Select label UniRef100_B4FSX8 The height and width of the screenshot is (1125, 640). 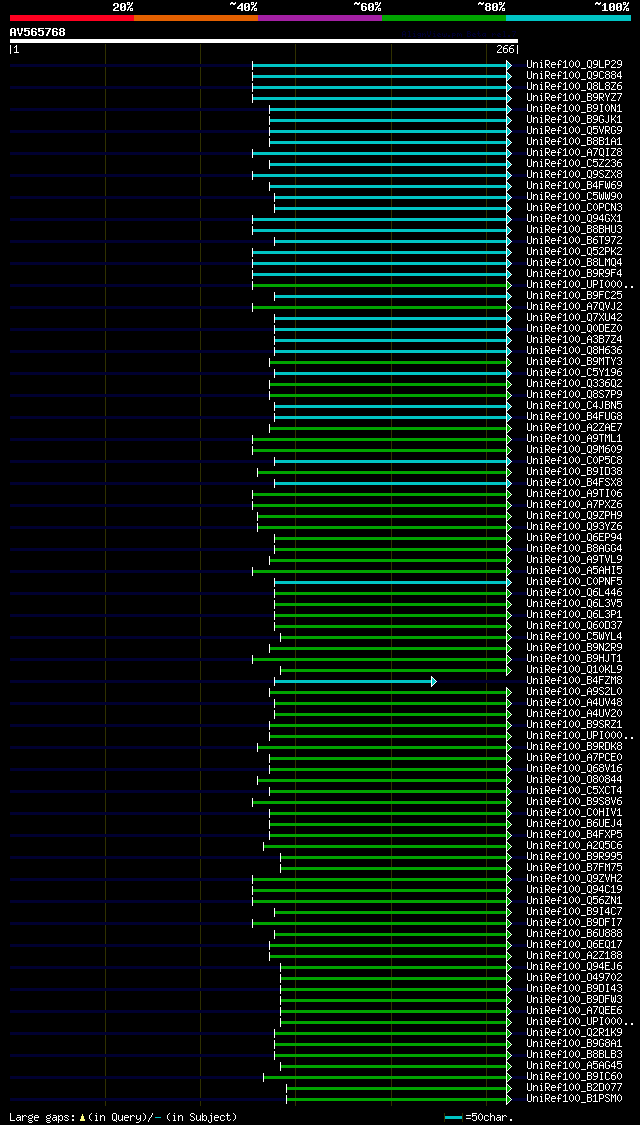point(574,483)
